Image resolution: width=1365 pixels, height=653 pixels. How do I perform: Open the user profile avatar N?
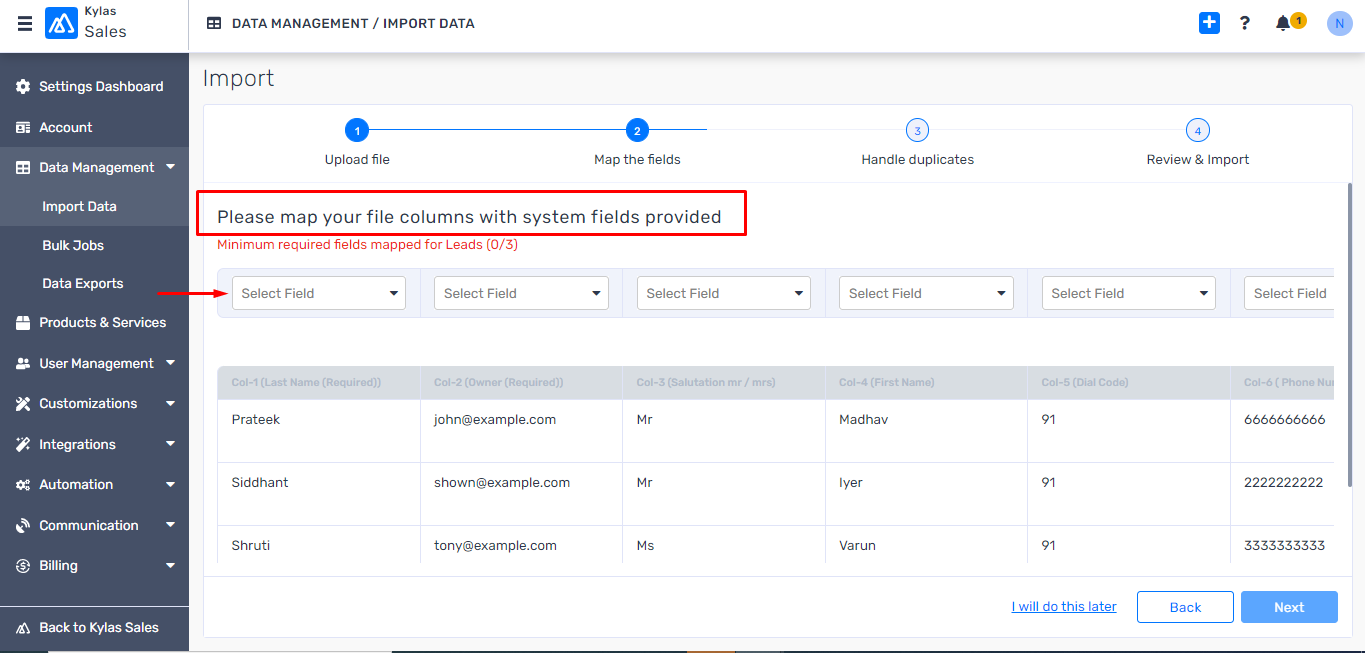click(x=1339, y=23)
